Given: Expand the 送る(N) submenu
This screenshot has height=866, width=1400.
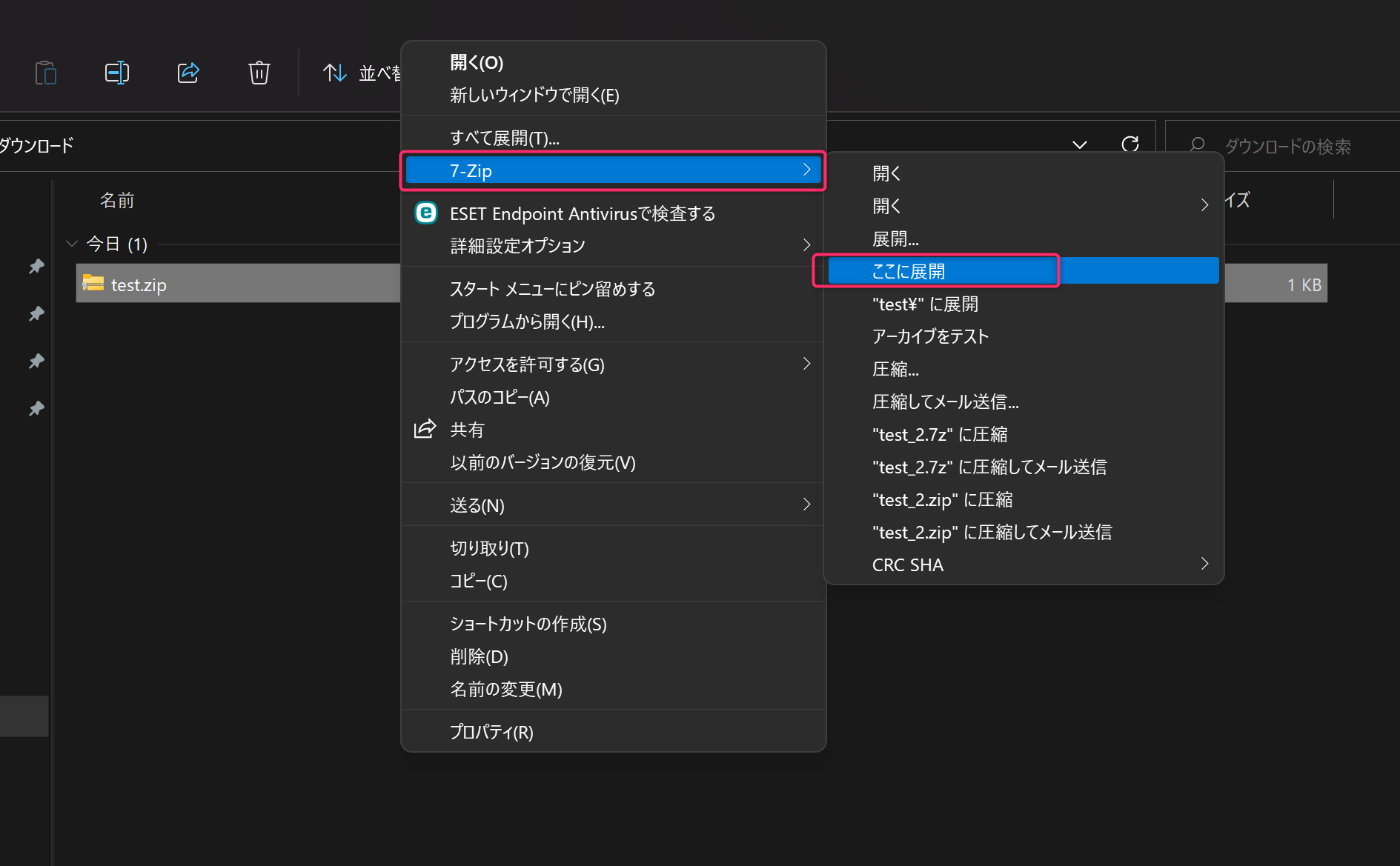Looking at the screenshot, I should click(x=806, y=505).
